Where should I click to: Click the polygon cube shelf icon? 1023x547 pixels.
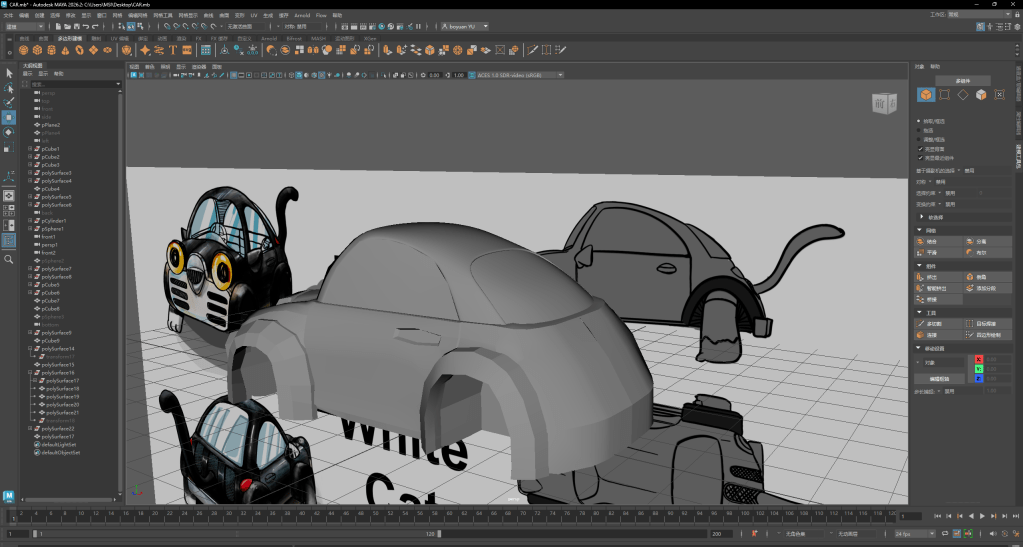pos(37,49)
